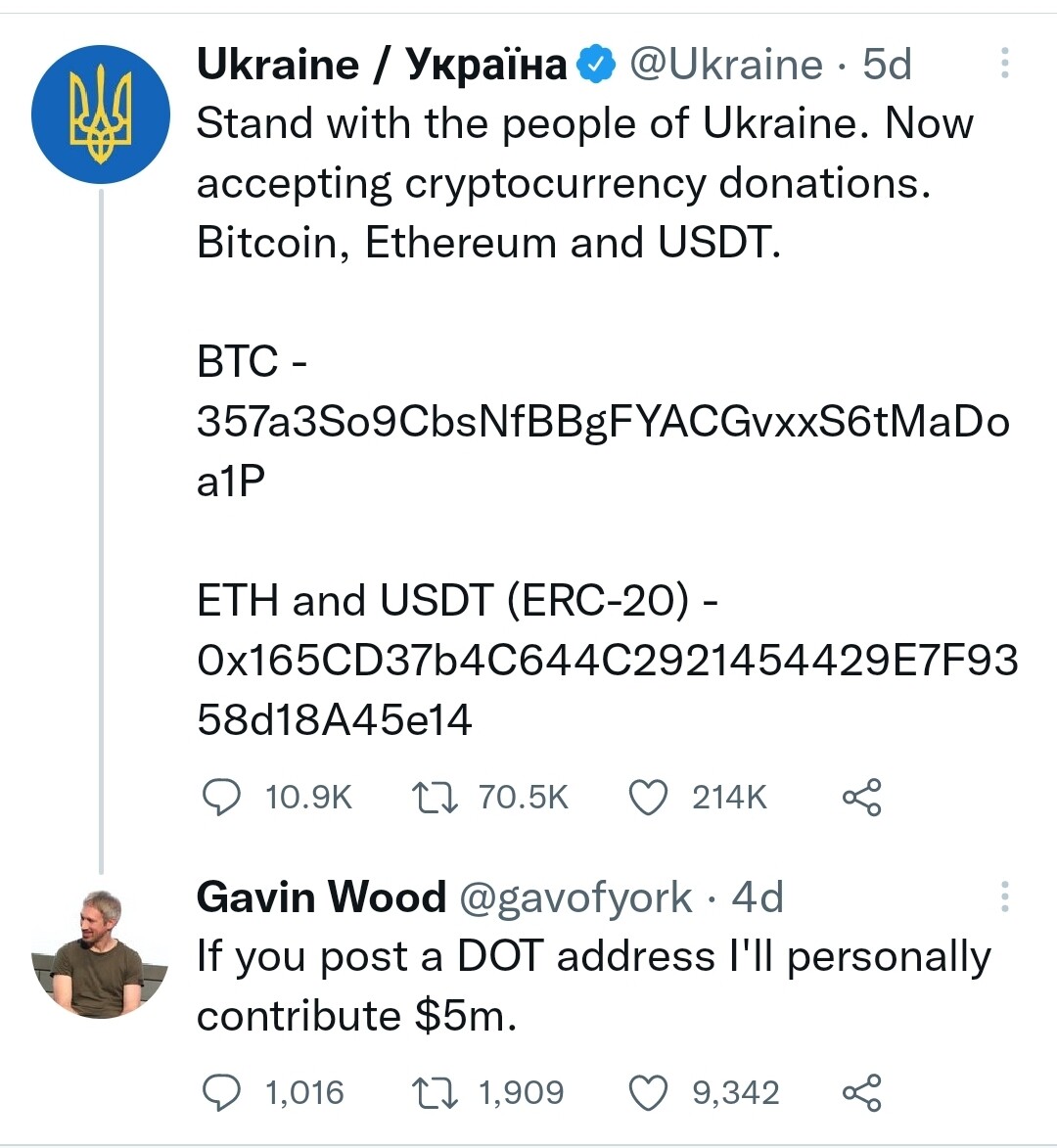Open the @Ukraine handle
Screen dimensions: 1057x1148
tap(726, 65)
